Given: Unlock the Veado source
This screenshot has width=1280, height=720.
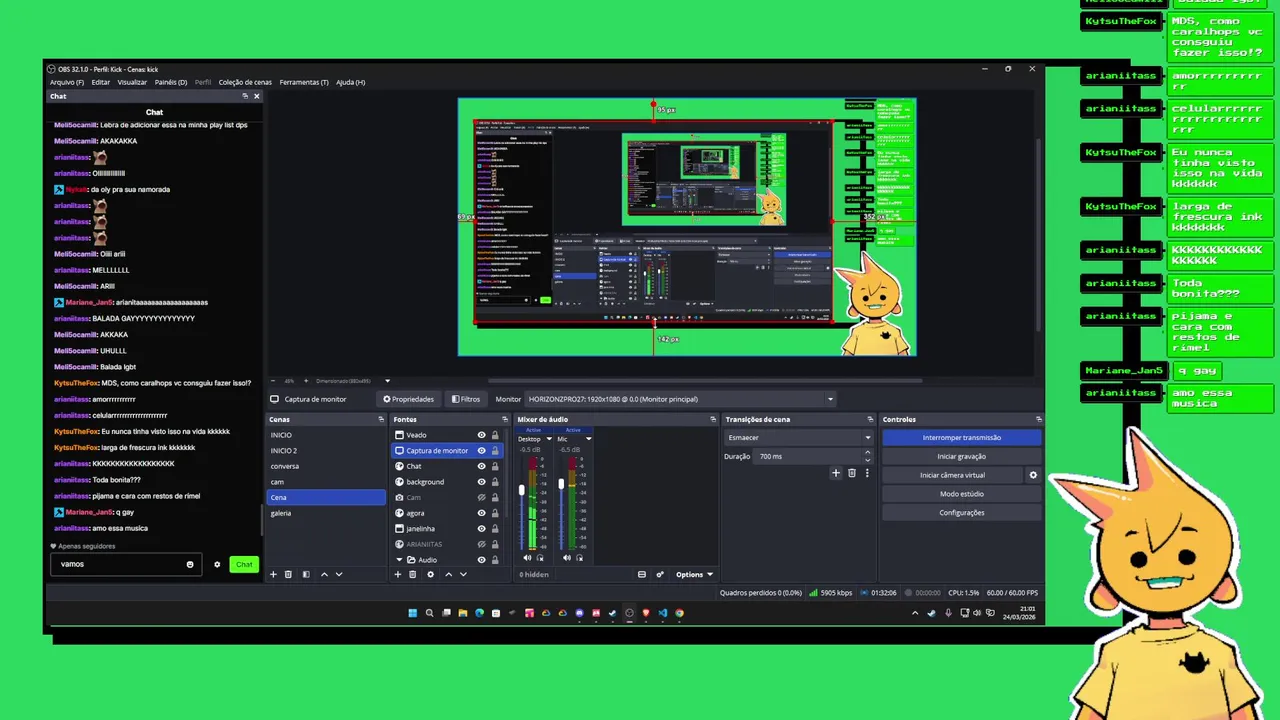Looking at the screenshot, I should [x=495, y=435].
